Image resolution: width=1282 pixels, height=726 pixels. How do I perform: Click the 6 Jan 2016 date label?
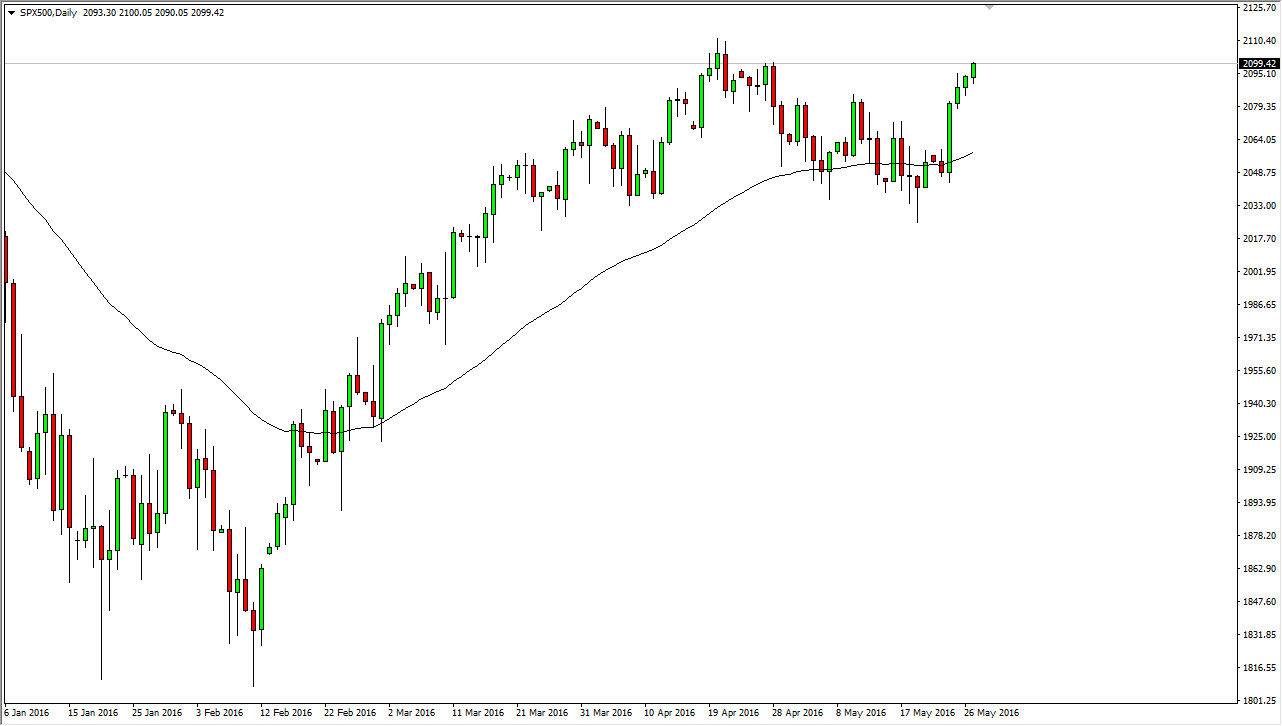(25, 713)
